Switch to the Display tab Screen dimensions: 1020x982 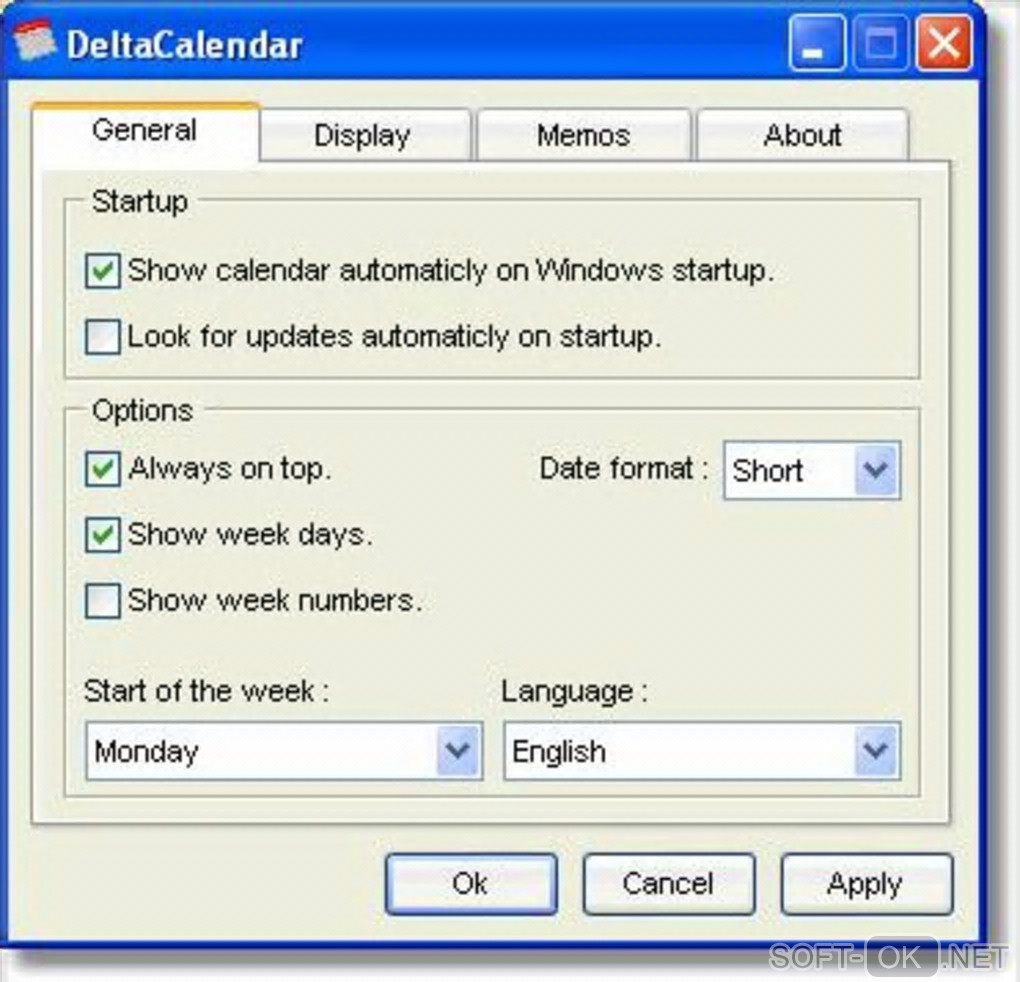(362, 136)
